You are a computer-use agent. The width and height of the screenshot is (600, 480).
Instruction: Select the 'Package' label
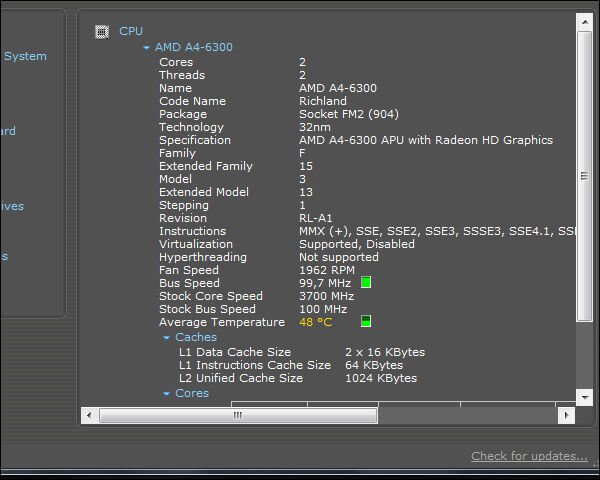pyautogui.click(x=183, y=114)
